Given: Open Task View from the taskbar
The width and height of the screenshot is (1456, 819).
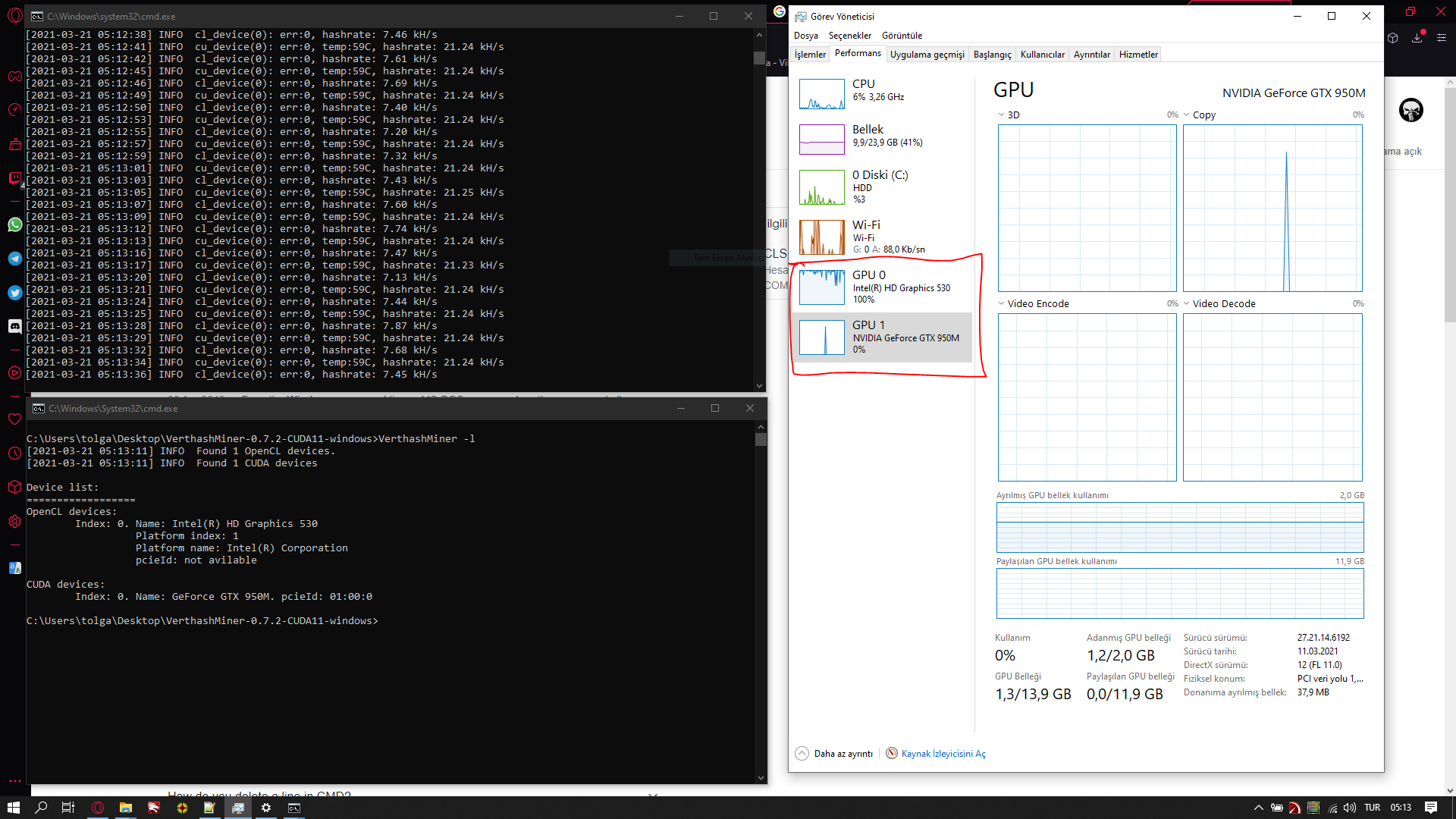Looking at the screenshot, I should coord(67,808).
